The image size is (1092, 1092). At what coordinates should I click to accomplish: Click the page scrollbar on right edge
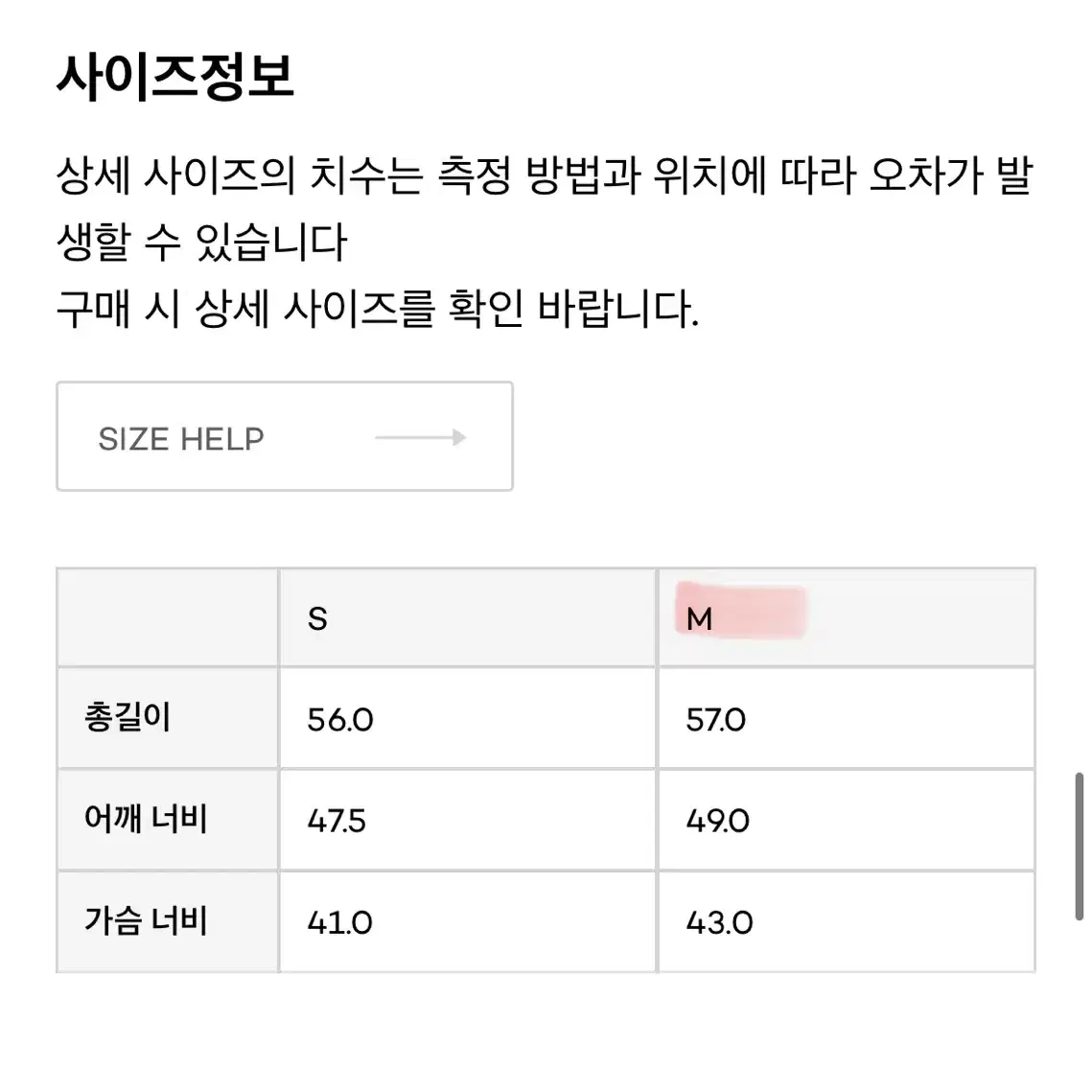(1079, 847)
